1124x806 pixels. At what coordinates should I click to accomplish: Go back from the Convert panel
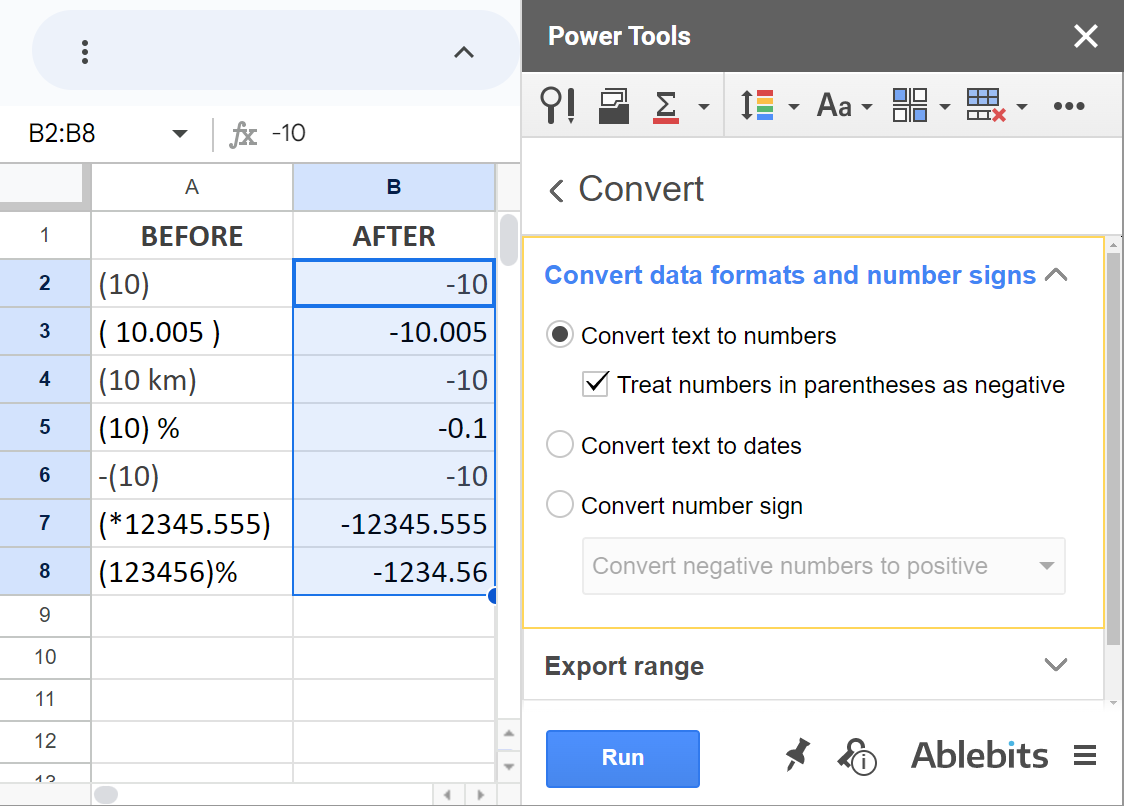(556, 189)
